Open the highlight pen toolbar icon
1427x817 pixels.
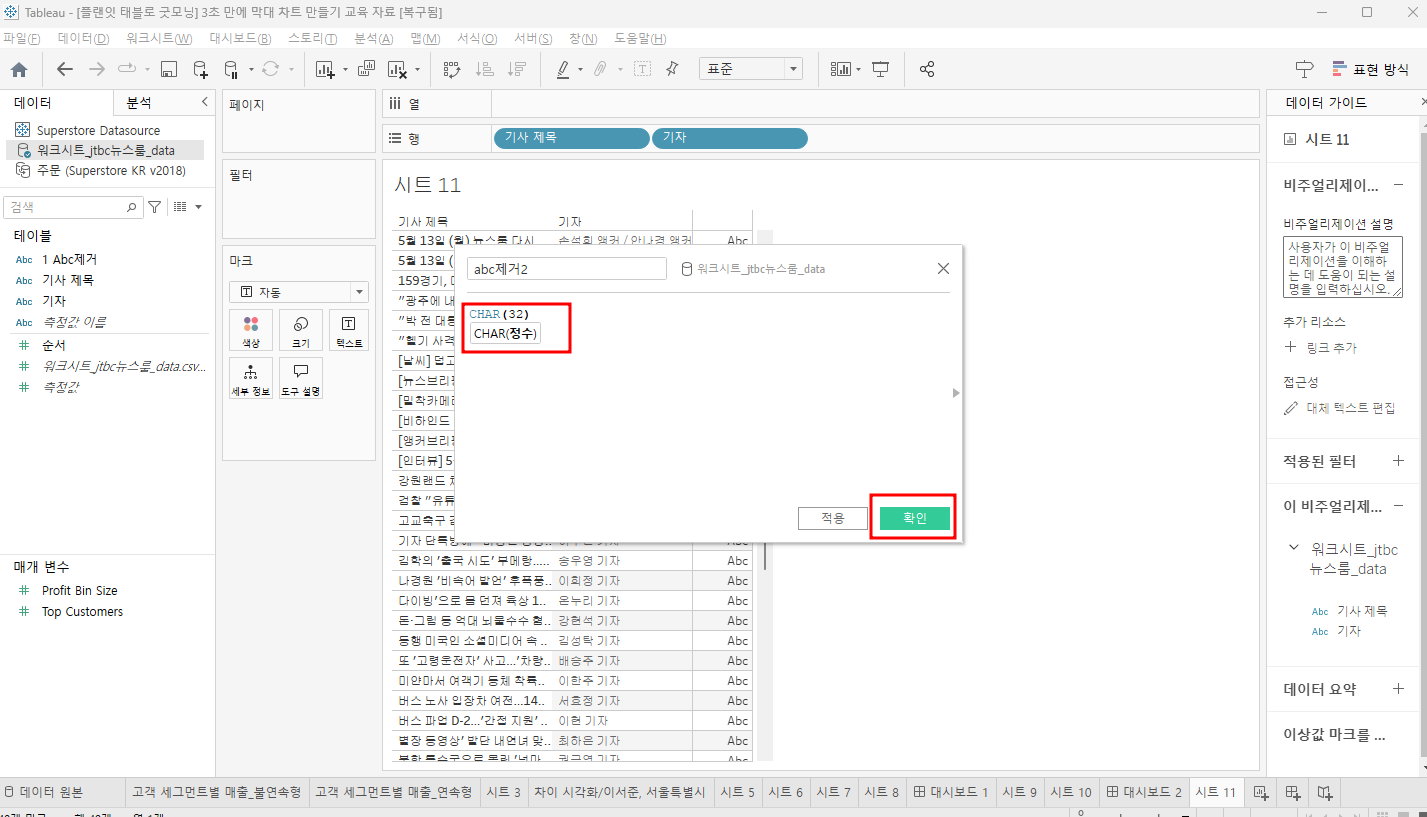[563, 69]
